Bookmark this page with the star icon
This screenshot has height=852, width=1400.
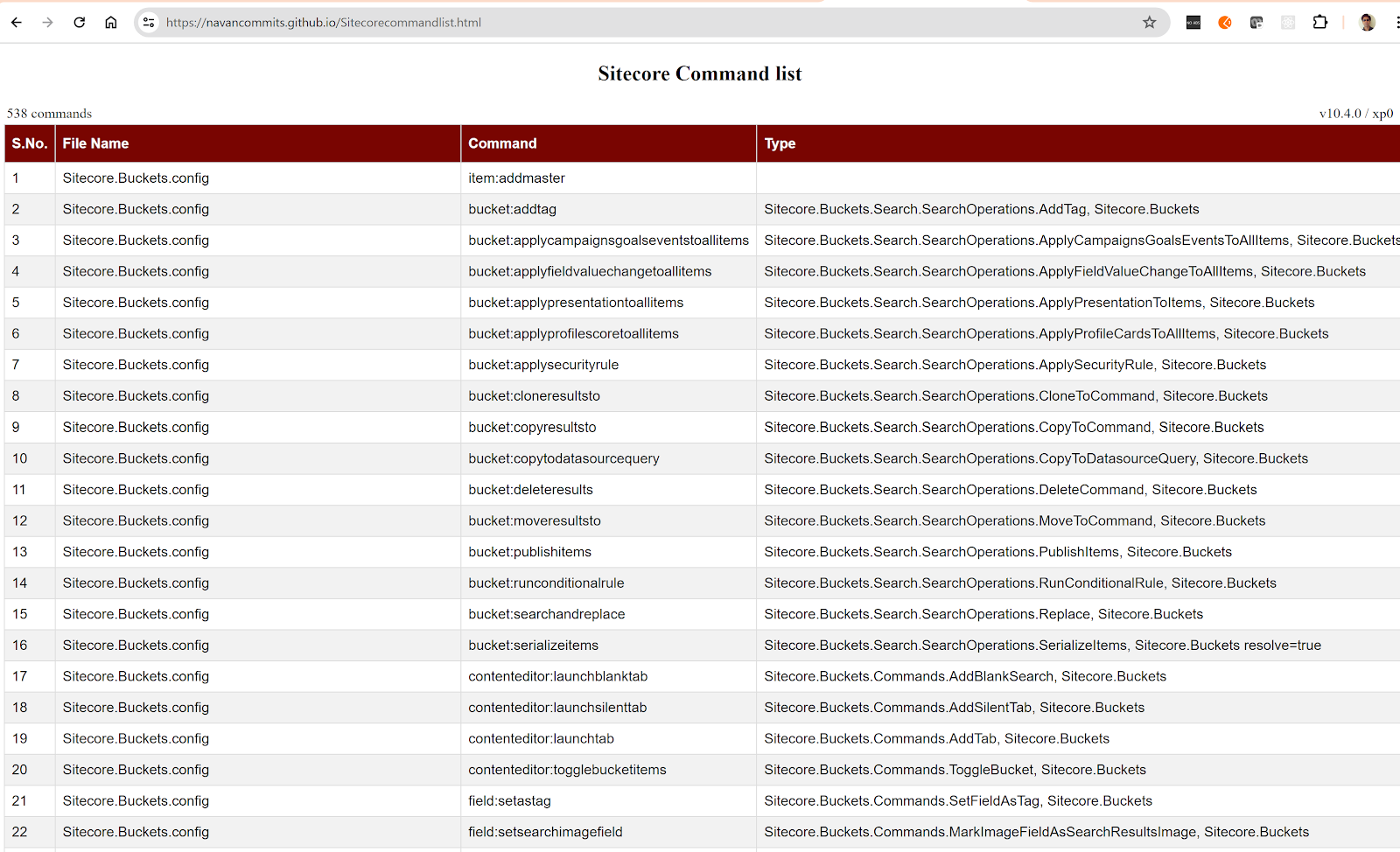pos(1150,23)
